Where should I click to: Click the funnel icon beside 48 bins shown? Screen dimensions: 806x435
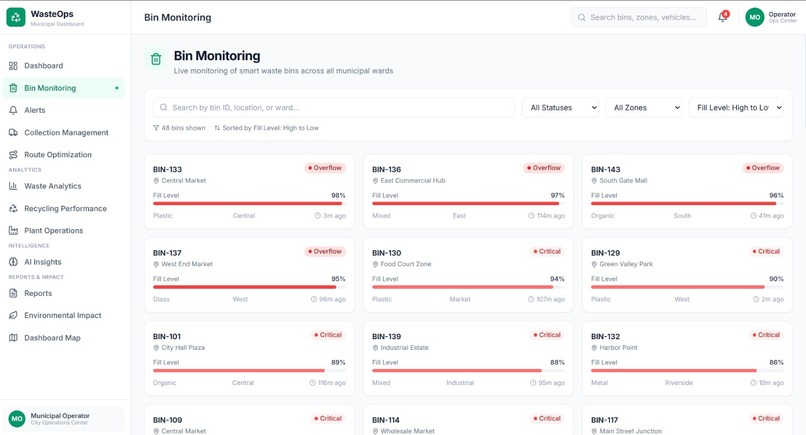click(156, 128)
